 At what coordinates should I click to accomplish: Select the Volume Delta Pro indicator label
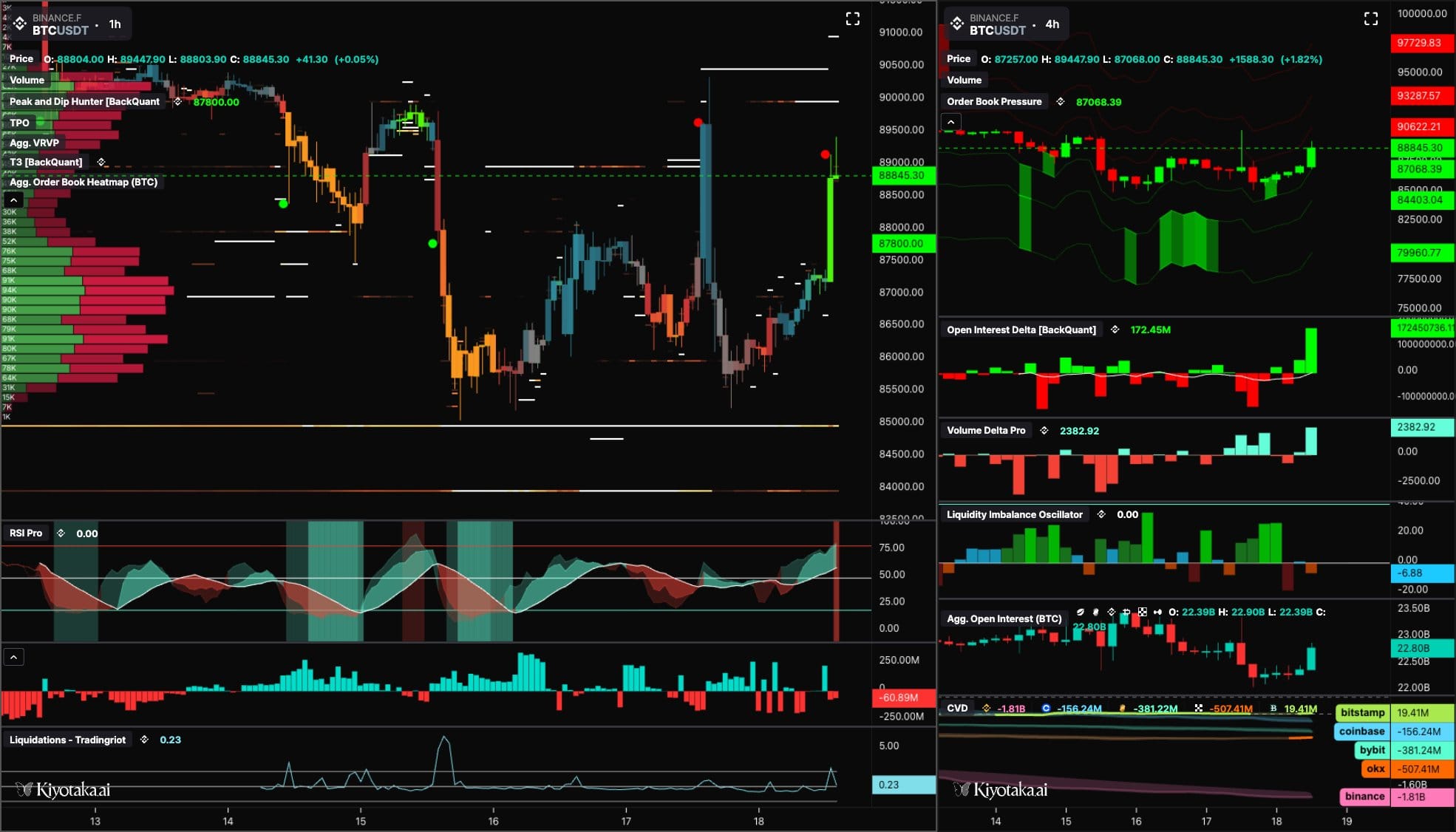click(986, 431)
